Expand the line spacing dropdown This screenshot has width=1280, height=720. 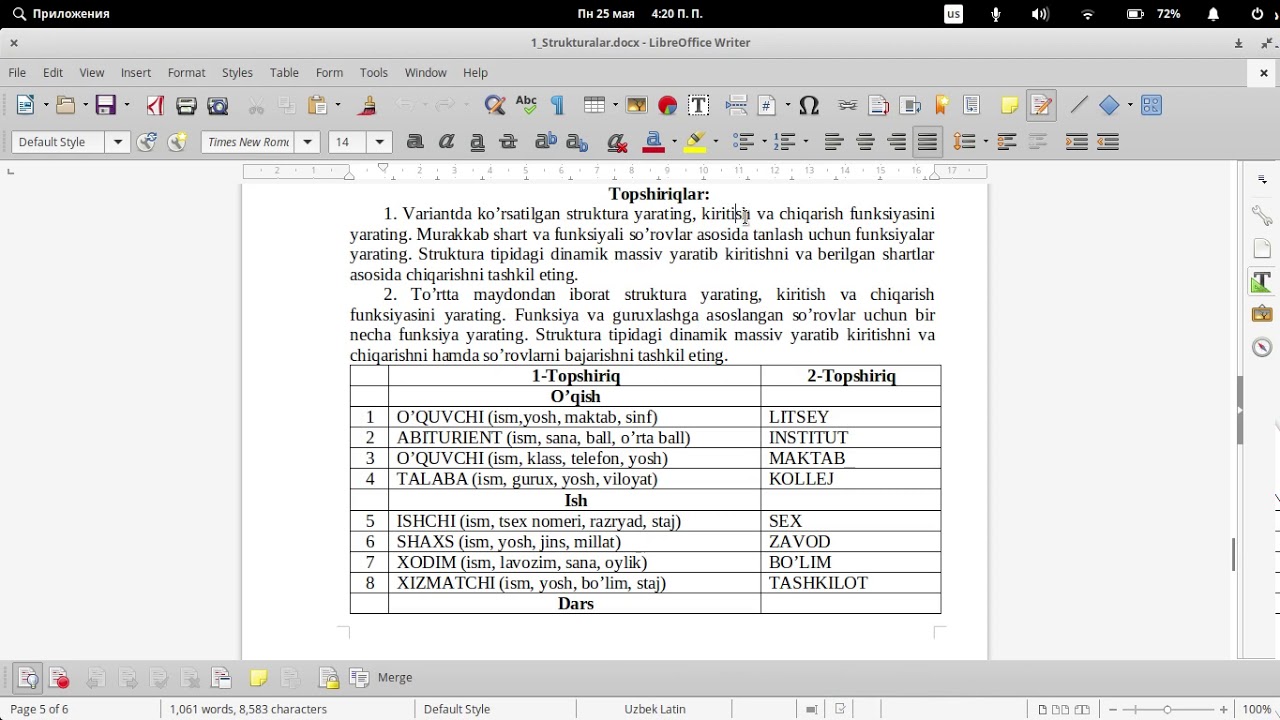(x=984, y=142)
